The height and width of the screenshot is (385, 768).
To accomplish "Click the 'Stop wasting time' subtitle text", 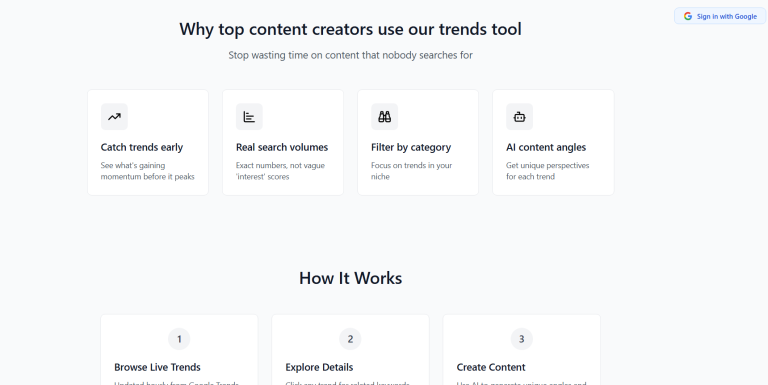I will (x=350, y=55).
